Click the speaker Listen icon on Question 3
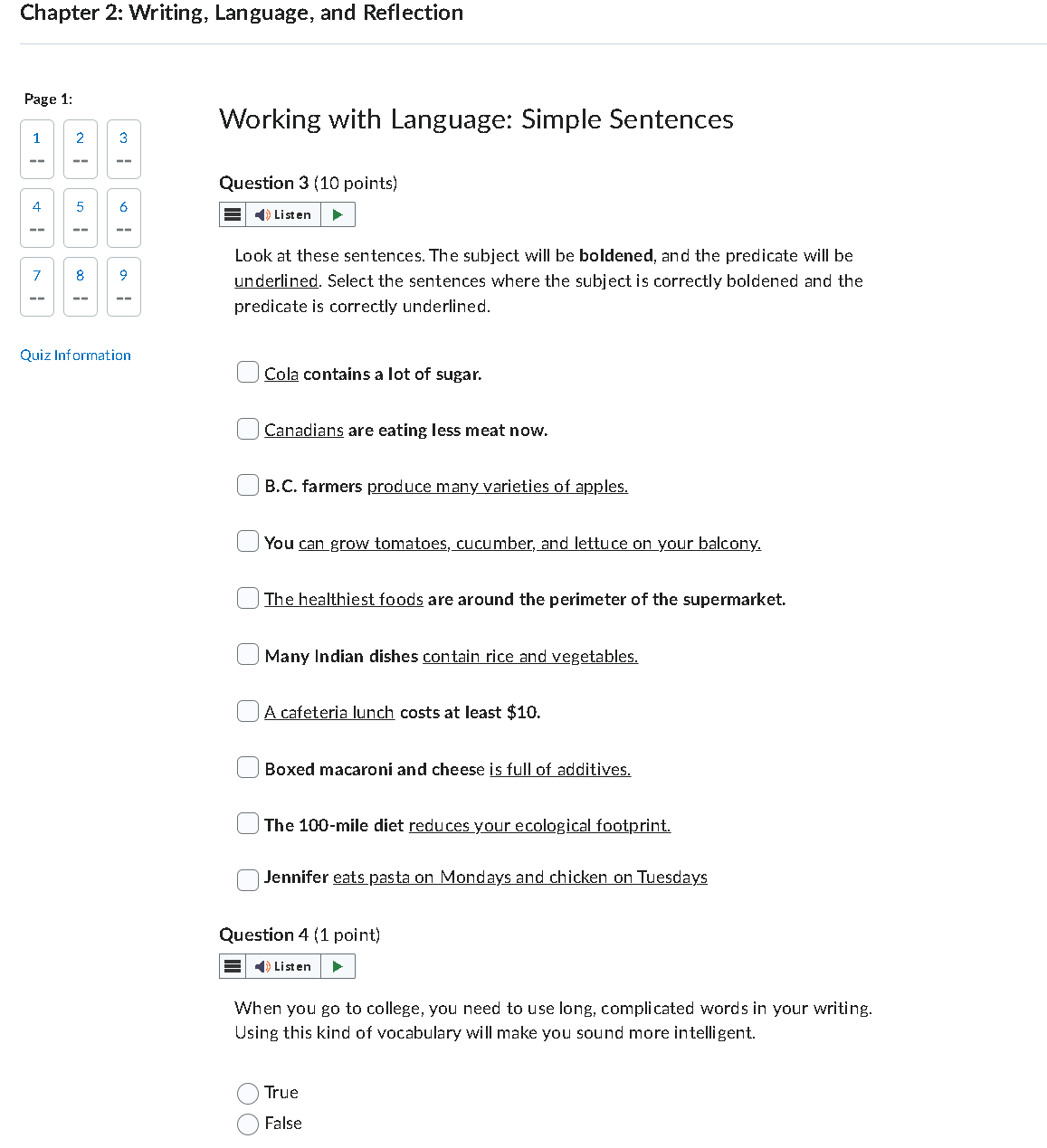 tap(285, 214)
